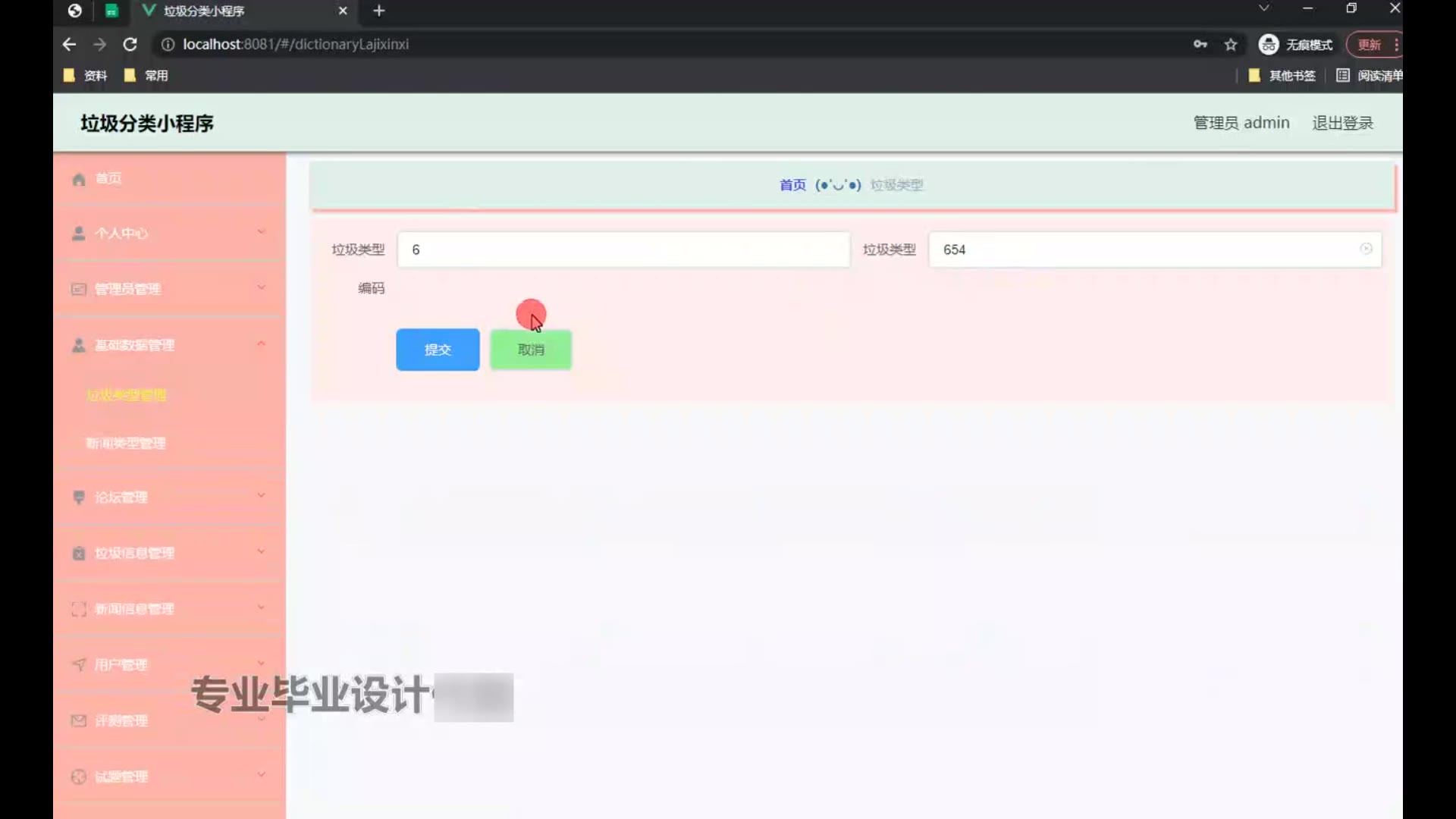The image size is (1456, 819).
Task: Focus the 垃圾类型 field containing 654
Action: [x=1155, y=249]
